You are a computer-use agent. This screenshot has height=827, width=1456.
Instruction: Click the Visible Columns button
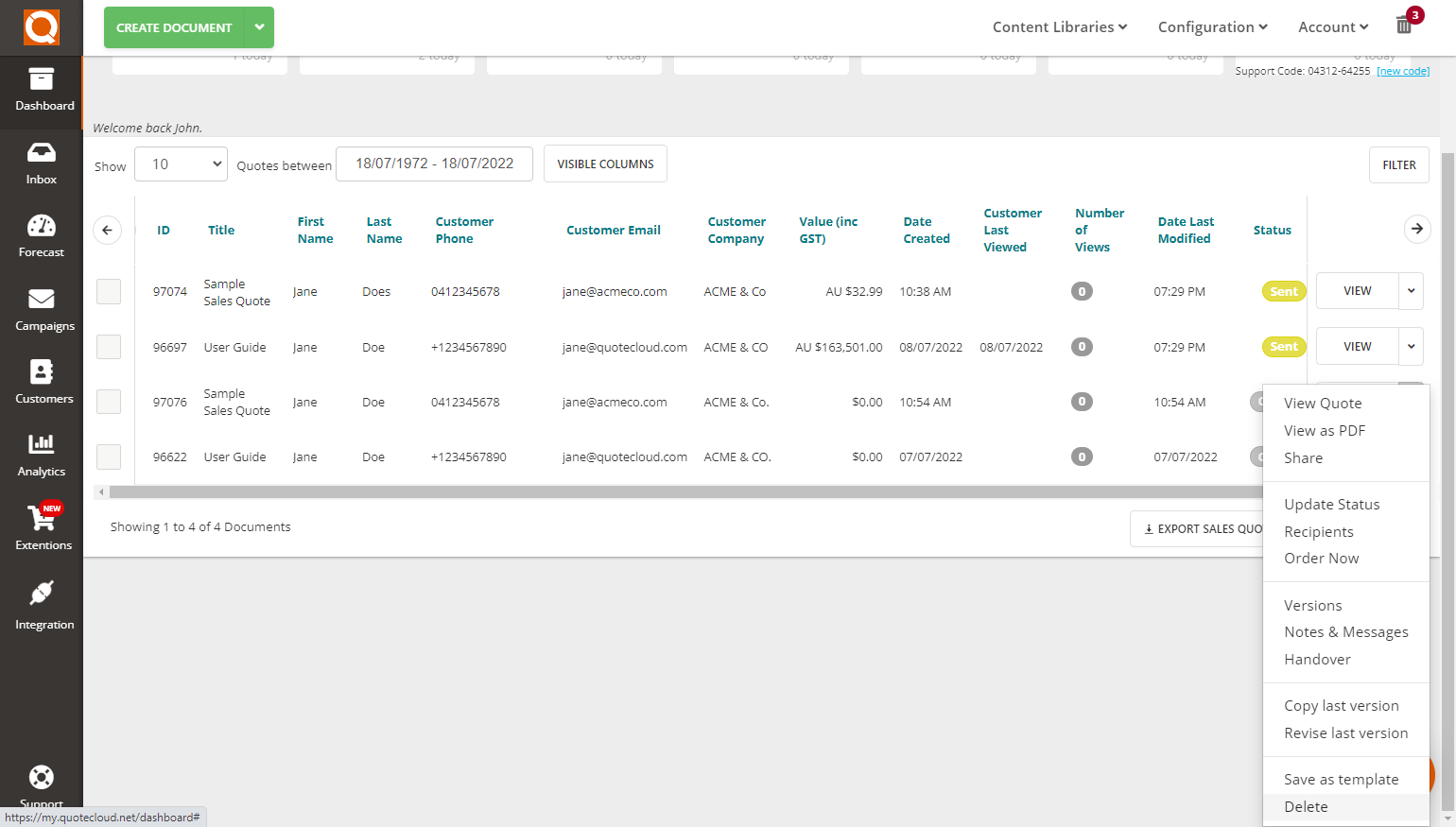605,163
